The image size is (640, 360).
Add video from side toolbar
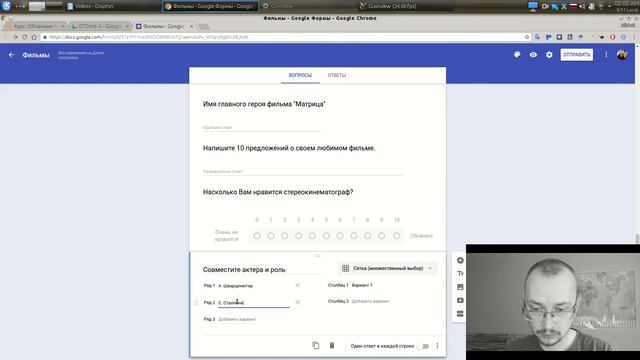[460, 300]
